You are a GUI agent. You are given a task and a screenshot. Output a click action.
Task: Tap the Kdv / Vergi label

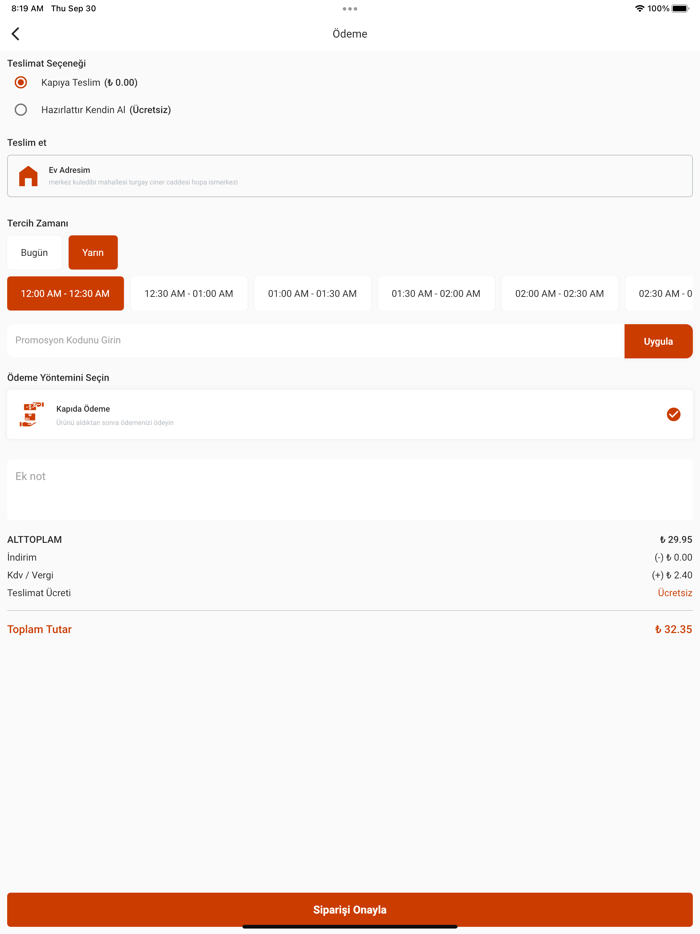coord(30,575)
